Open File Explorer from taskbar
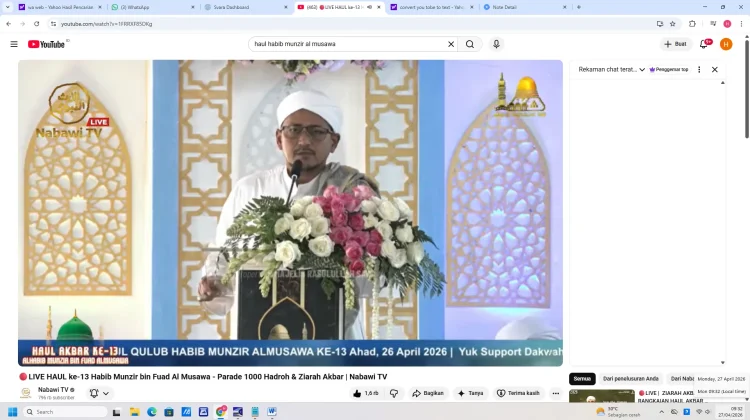Screen dimensions: 750x420 134,412
